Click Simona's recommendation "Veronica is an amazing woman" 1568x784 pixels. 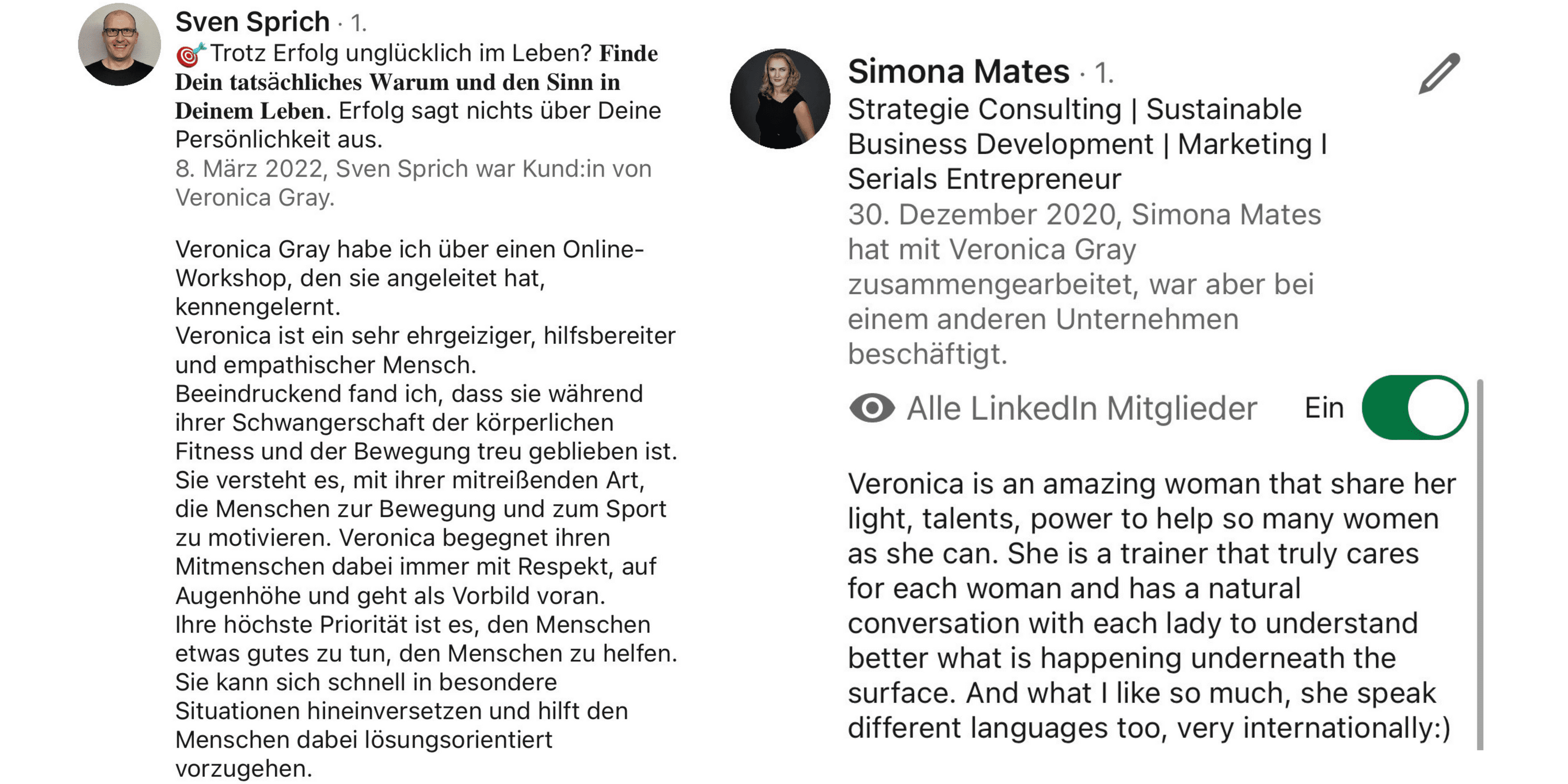point(1151,484)
